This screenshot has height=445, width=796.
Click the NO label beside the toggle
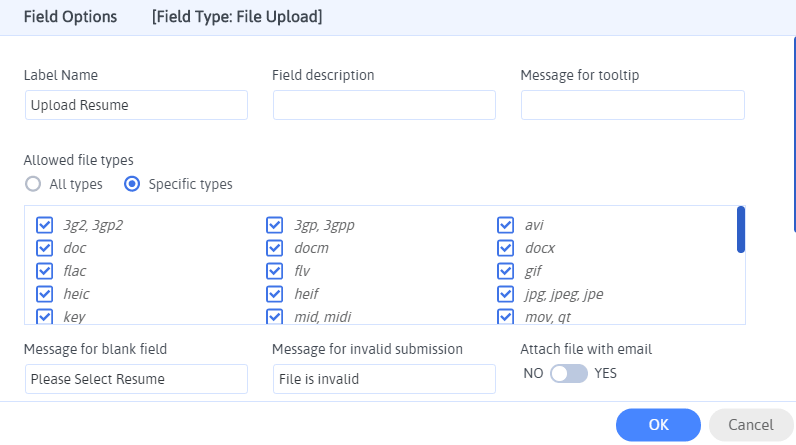click(533, 373)
